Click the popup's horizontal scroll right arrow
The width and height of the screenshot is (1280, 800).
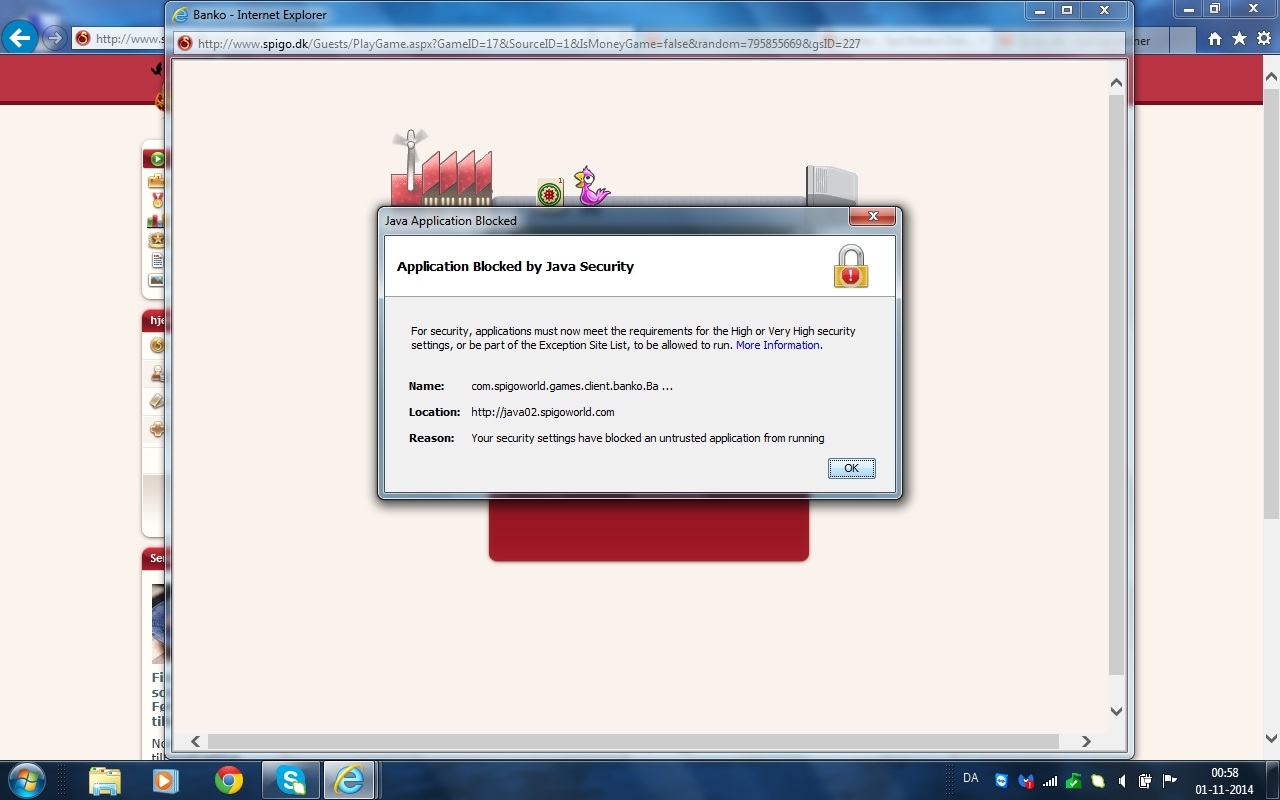coord(1086,741)
